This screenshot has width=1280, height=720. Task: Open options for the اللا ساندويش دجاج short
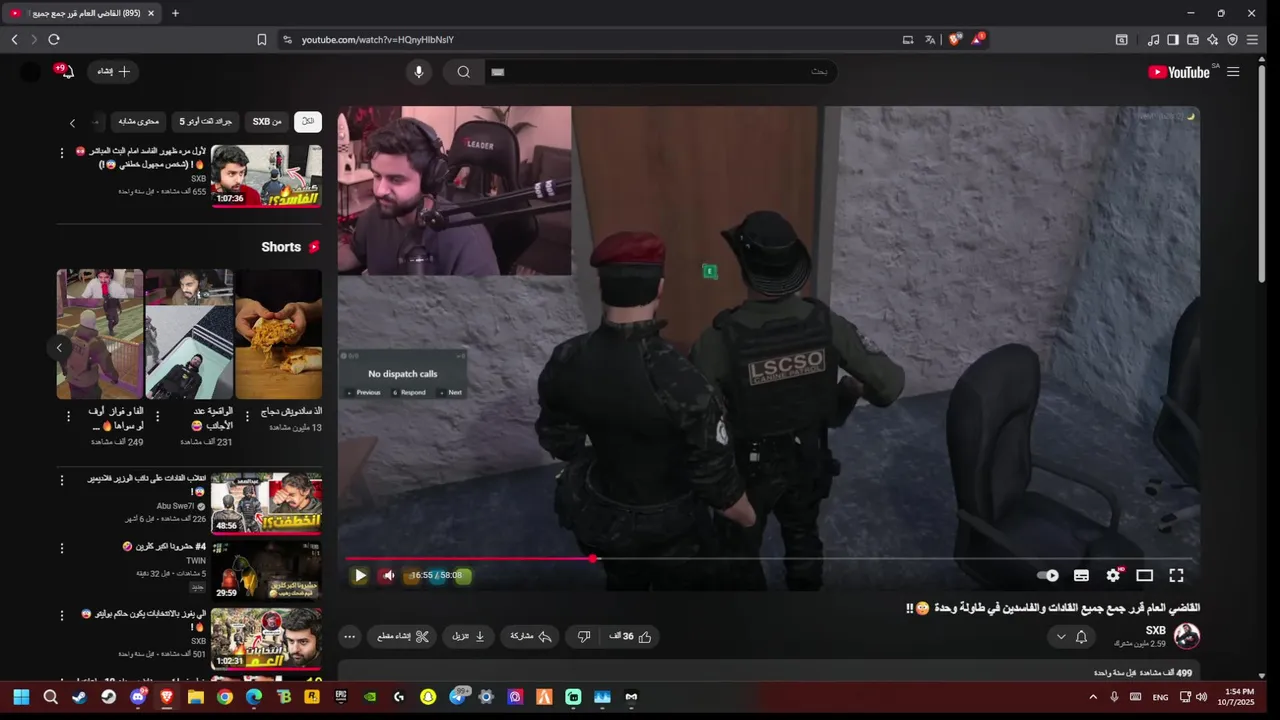click(x=246, y=416)
